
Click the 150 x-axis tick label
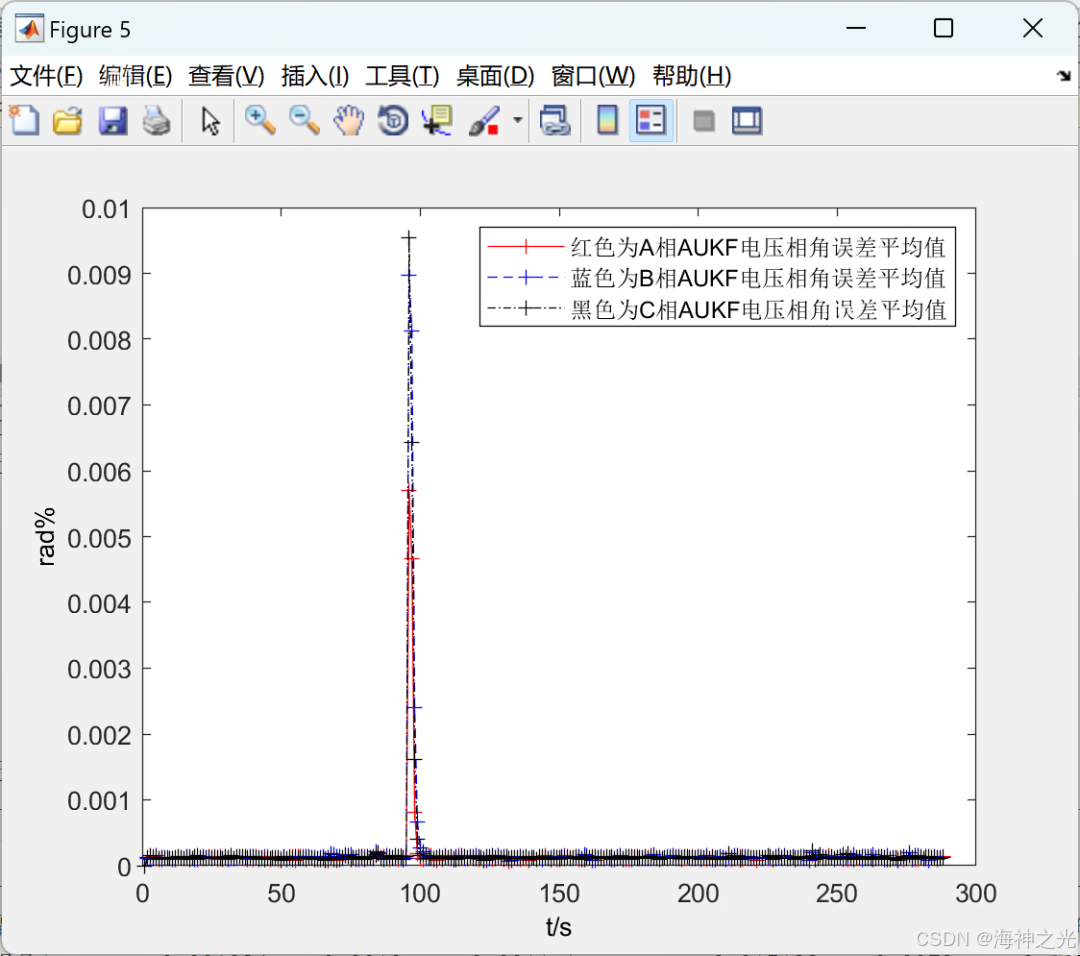click(x=559, y=893)
